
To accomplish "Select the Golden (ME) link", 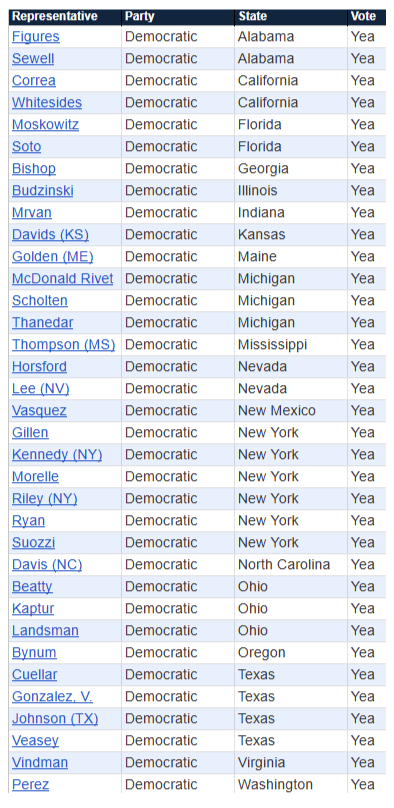I will (x=53, y=257).
